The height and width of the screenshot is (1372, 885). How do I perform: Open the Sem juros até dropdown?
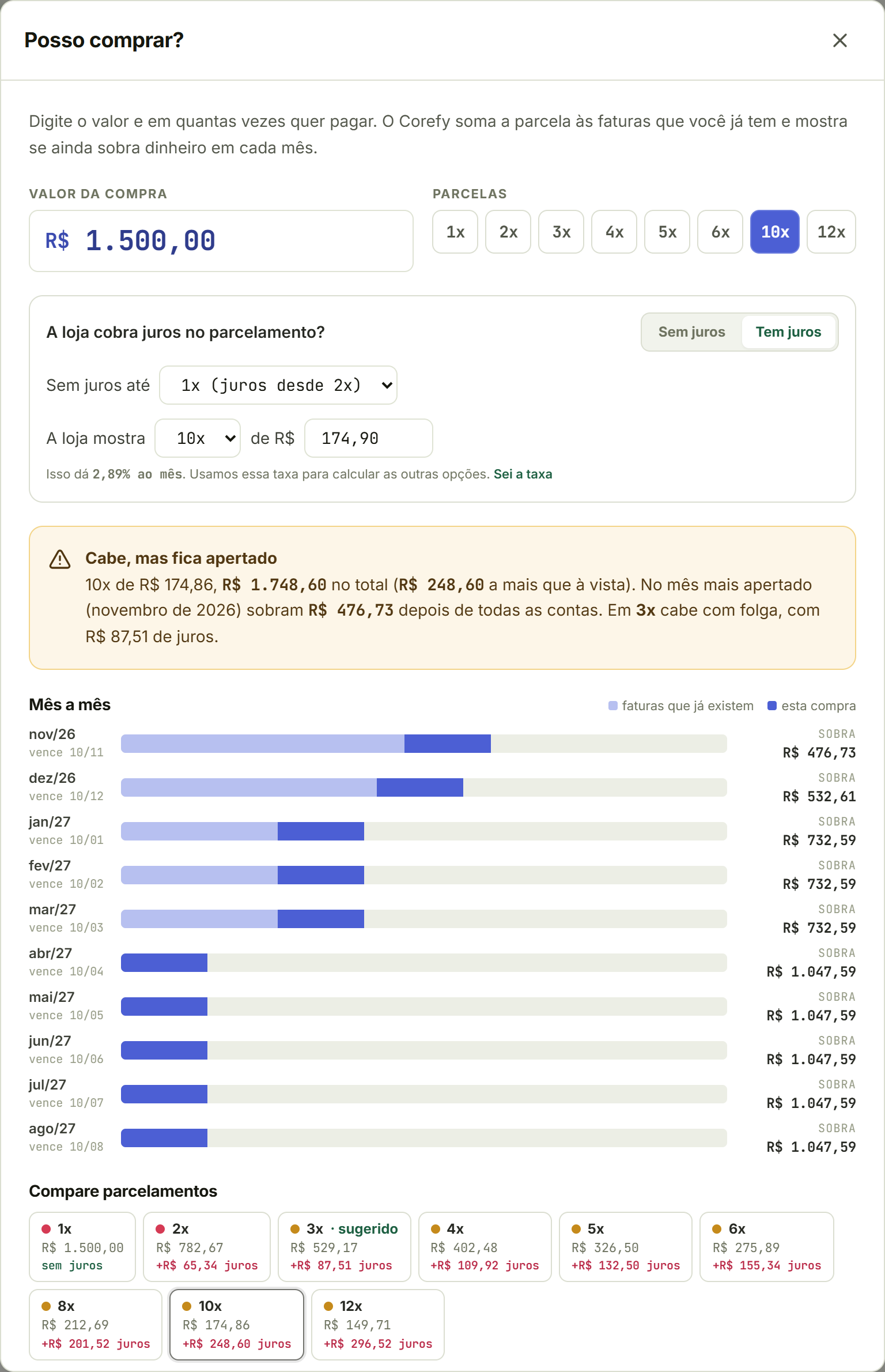278,385
